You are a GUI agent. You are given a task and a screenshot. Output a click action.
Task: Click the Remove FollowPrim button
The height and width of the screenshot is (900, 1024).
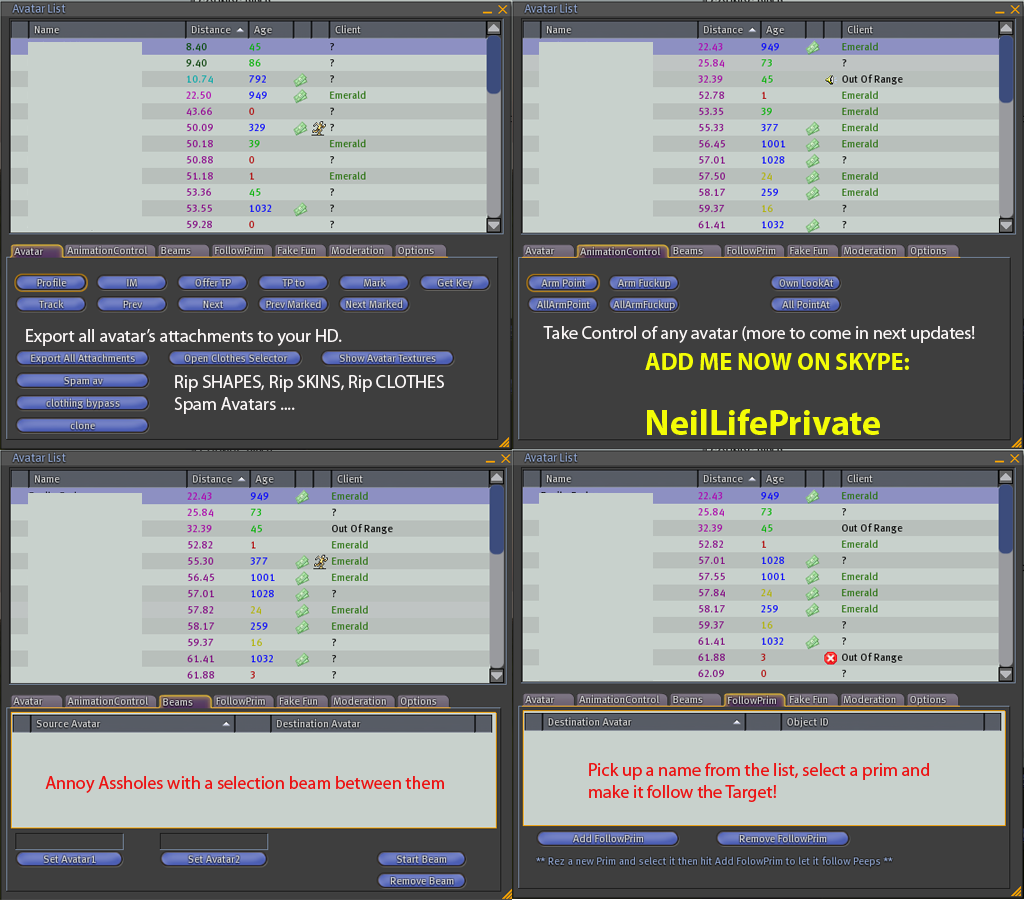pyautogui.click(x=782, y=838)
